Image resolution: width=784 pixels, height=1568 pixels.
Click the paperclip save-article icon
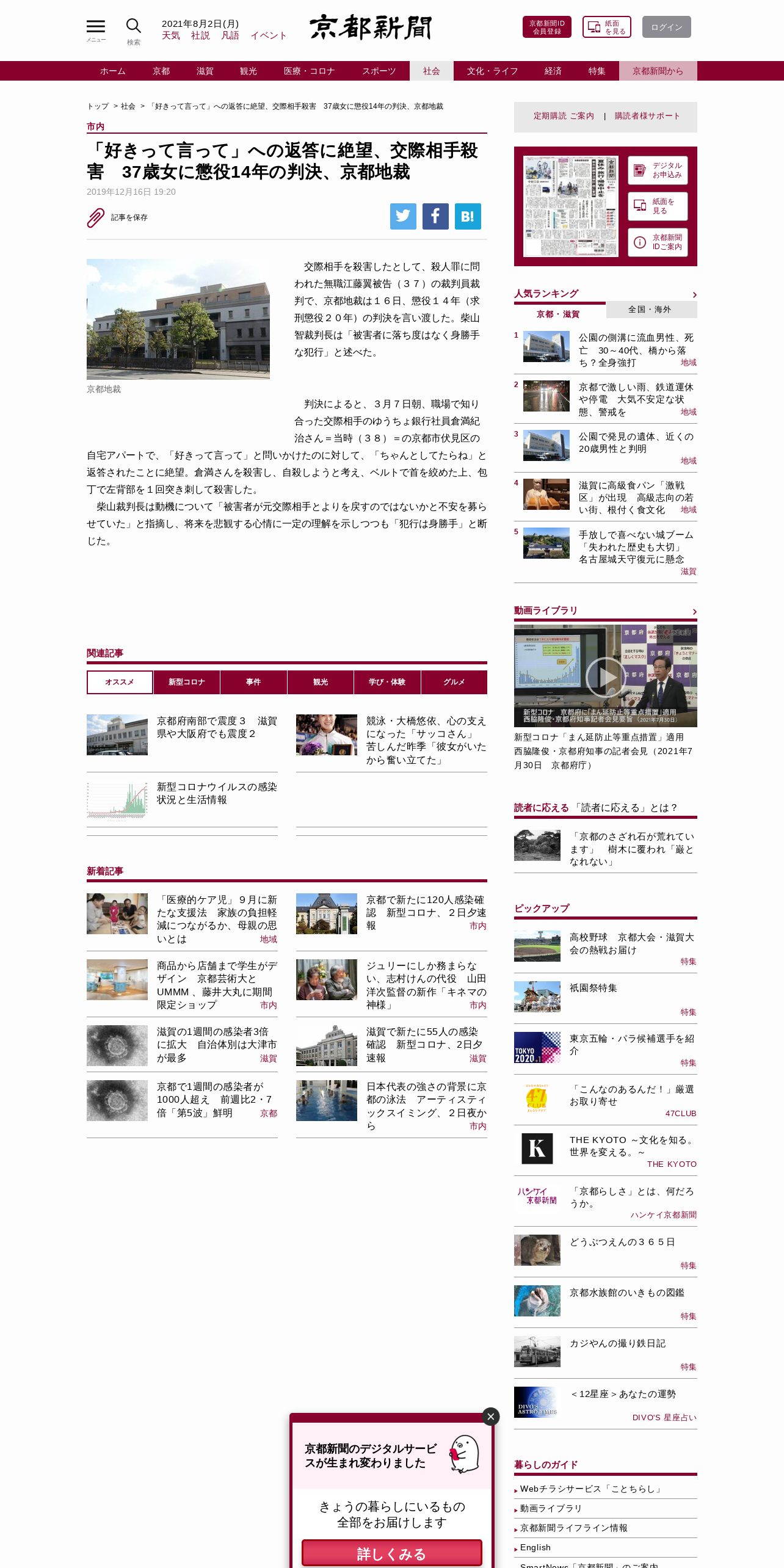click(x=96, y=217)
